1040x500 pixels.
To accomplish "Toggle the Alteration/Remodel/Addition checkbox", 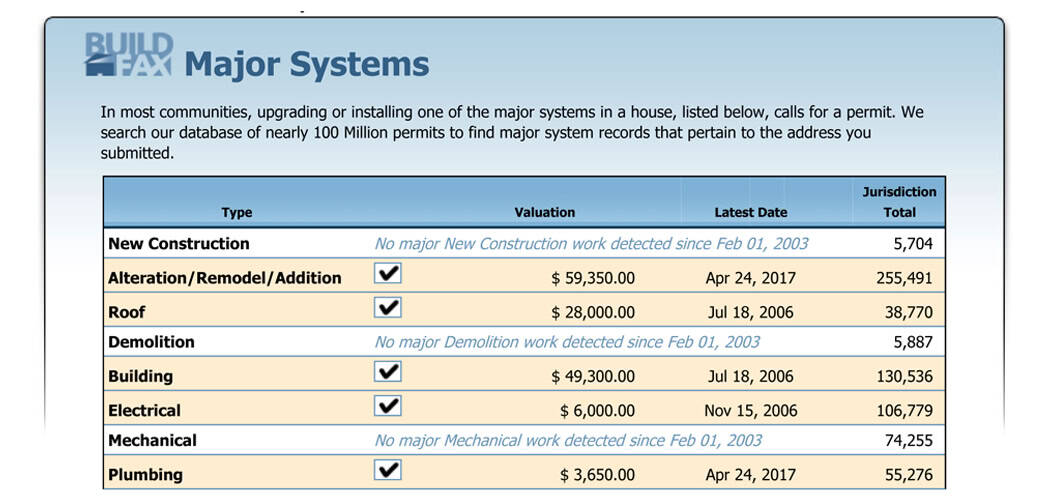I will [388, 274].
